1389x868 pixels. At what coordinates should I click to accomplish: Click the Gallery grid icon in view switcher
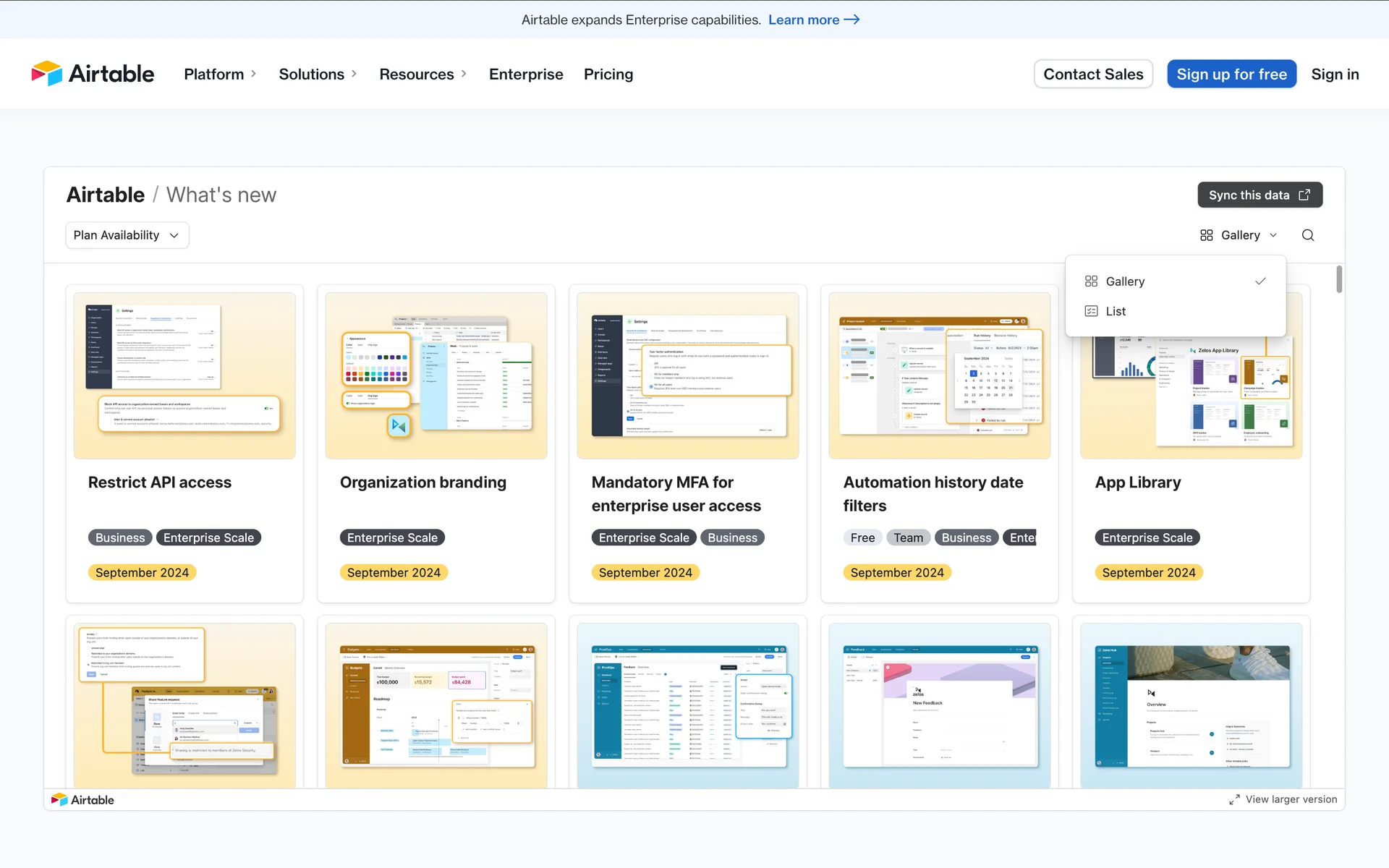(x=1206, y=235)
